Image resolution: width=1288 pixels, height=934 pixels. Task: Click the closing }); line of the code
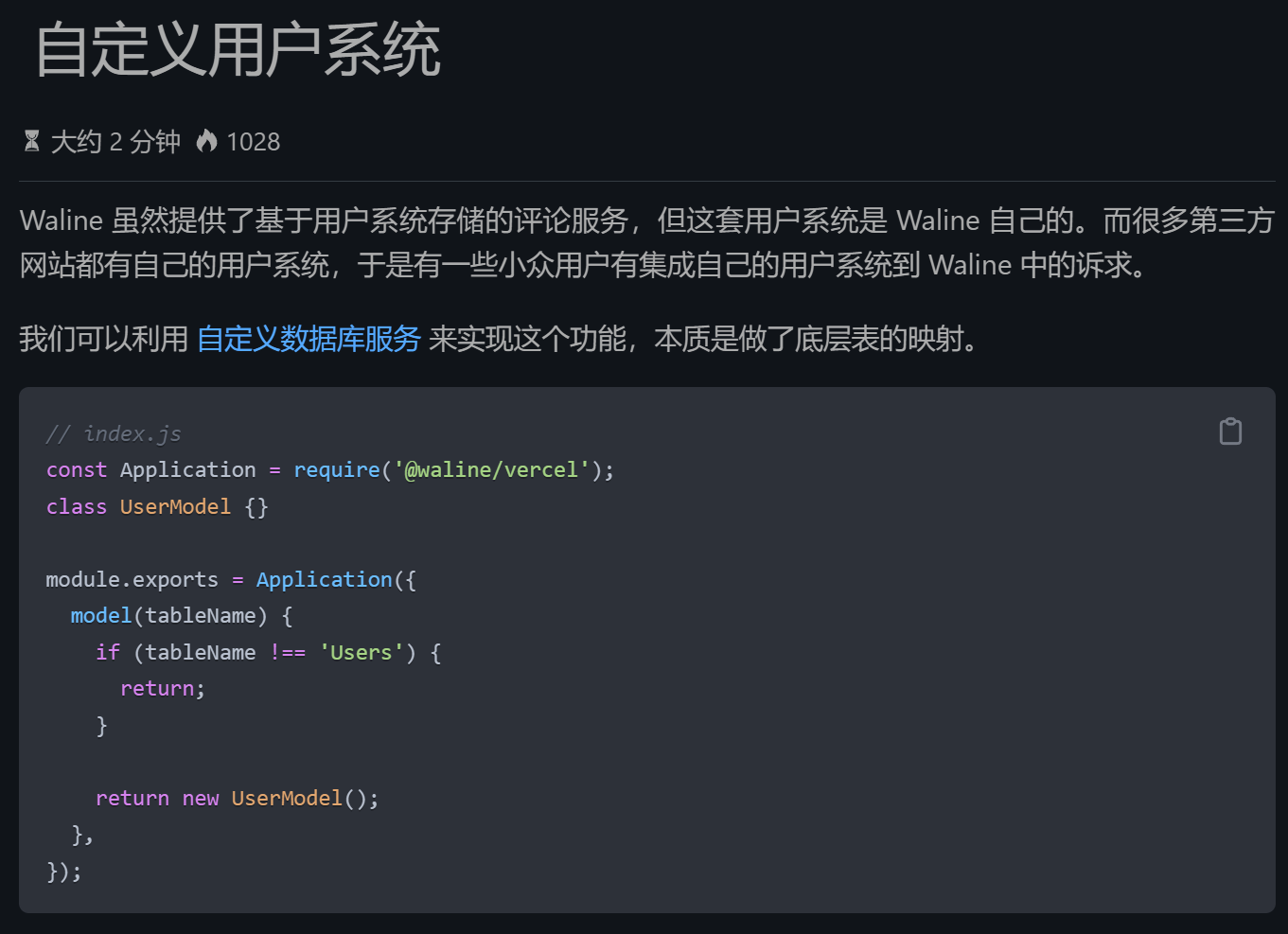click(64, 872)
